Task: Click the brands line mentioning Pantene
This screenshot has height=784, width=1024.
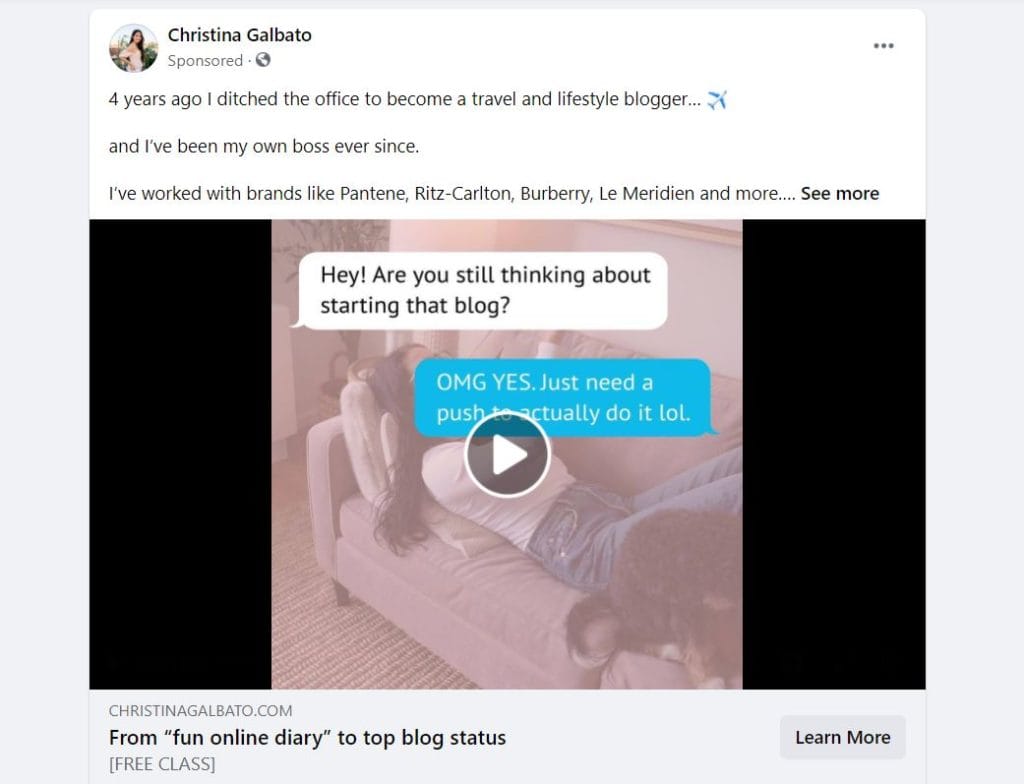Action: [x=443, y=193]
